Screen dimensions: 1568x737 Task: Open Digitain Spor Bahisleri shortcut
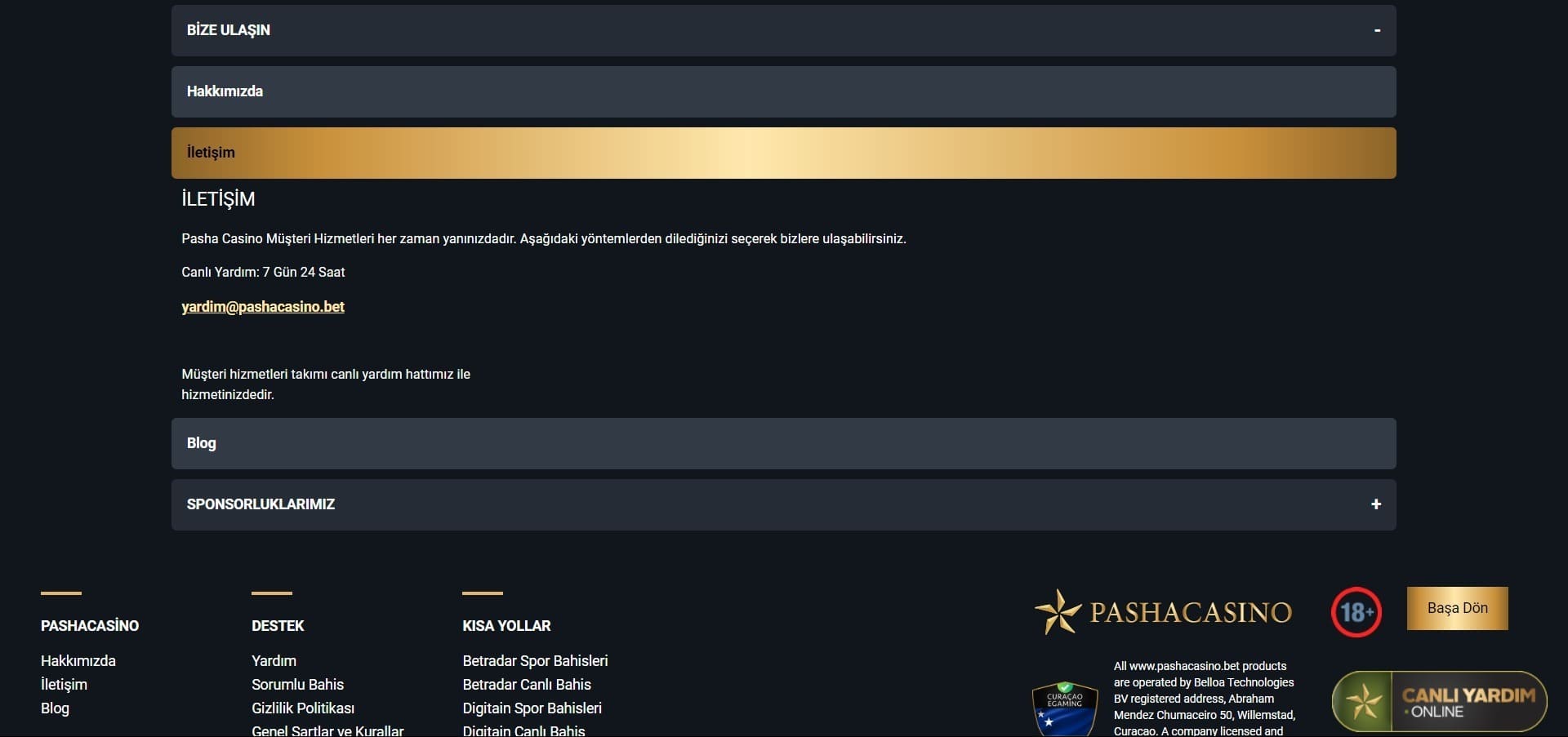(x=532, y=708)
